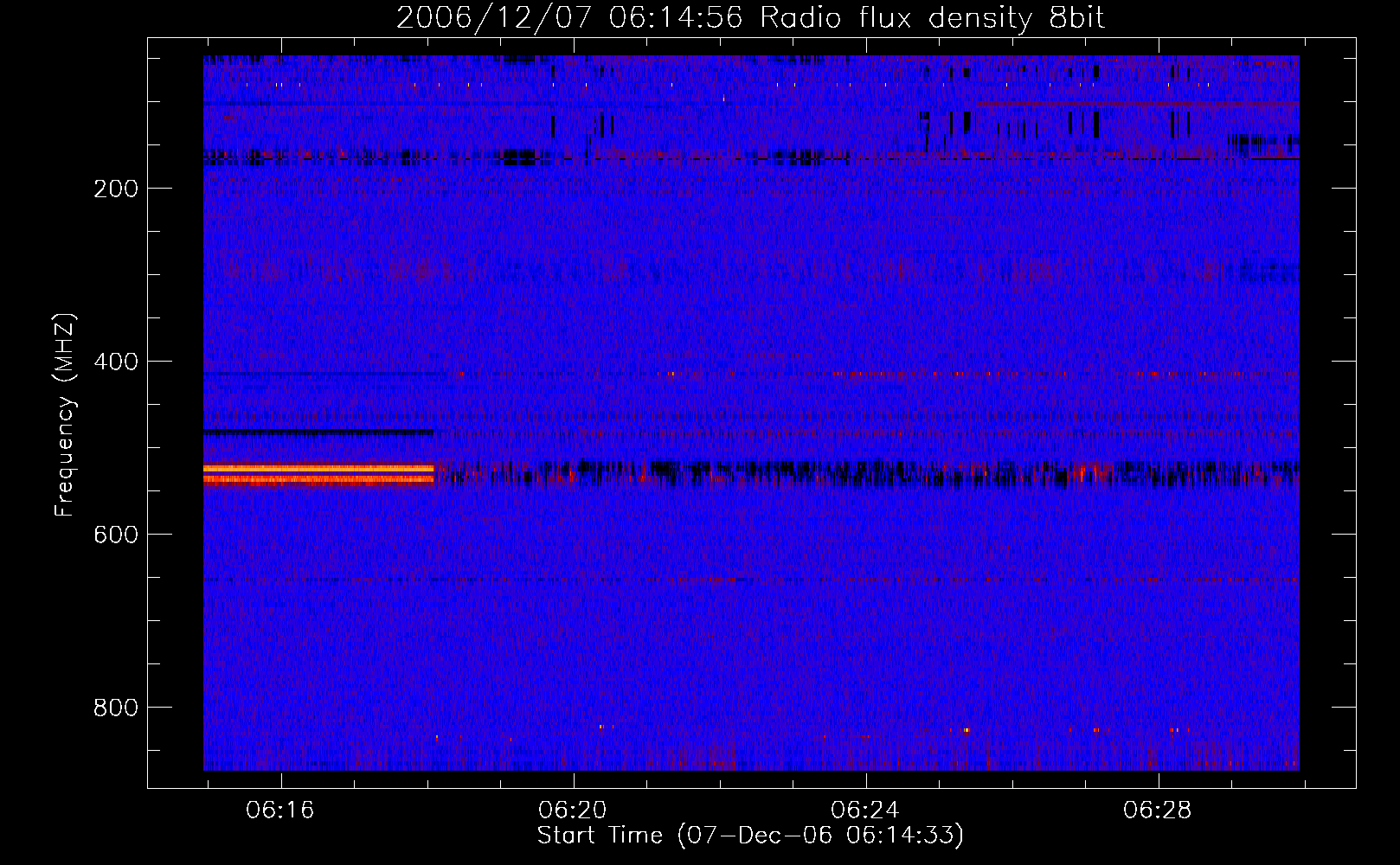The width and height of the screenshot is (1400, 865).
Task: Click the 200 frequency tick label
Action: 116,189
